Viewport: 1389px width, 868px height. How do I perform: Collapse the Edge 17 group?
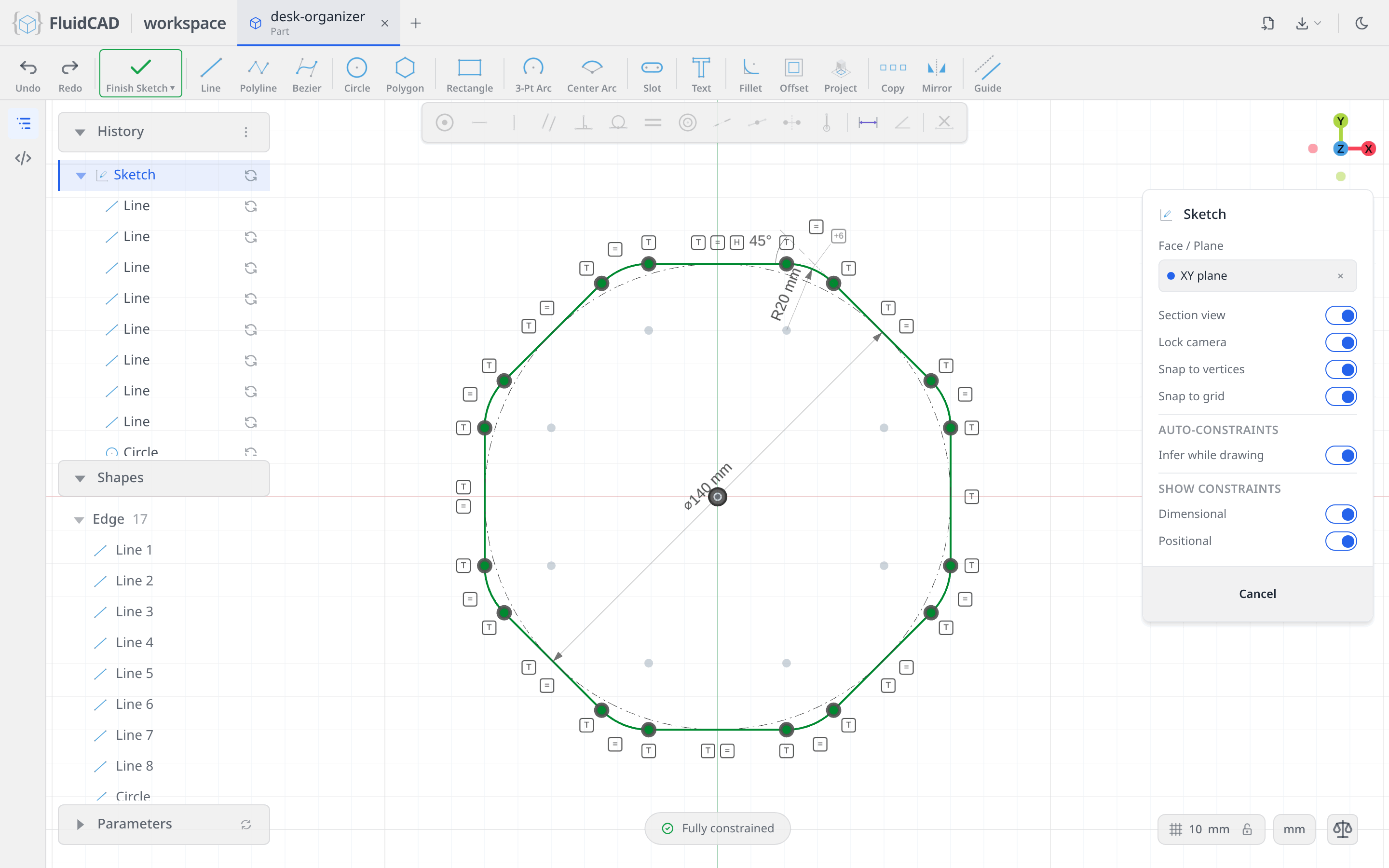click(79, 519)
